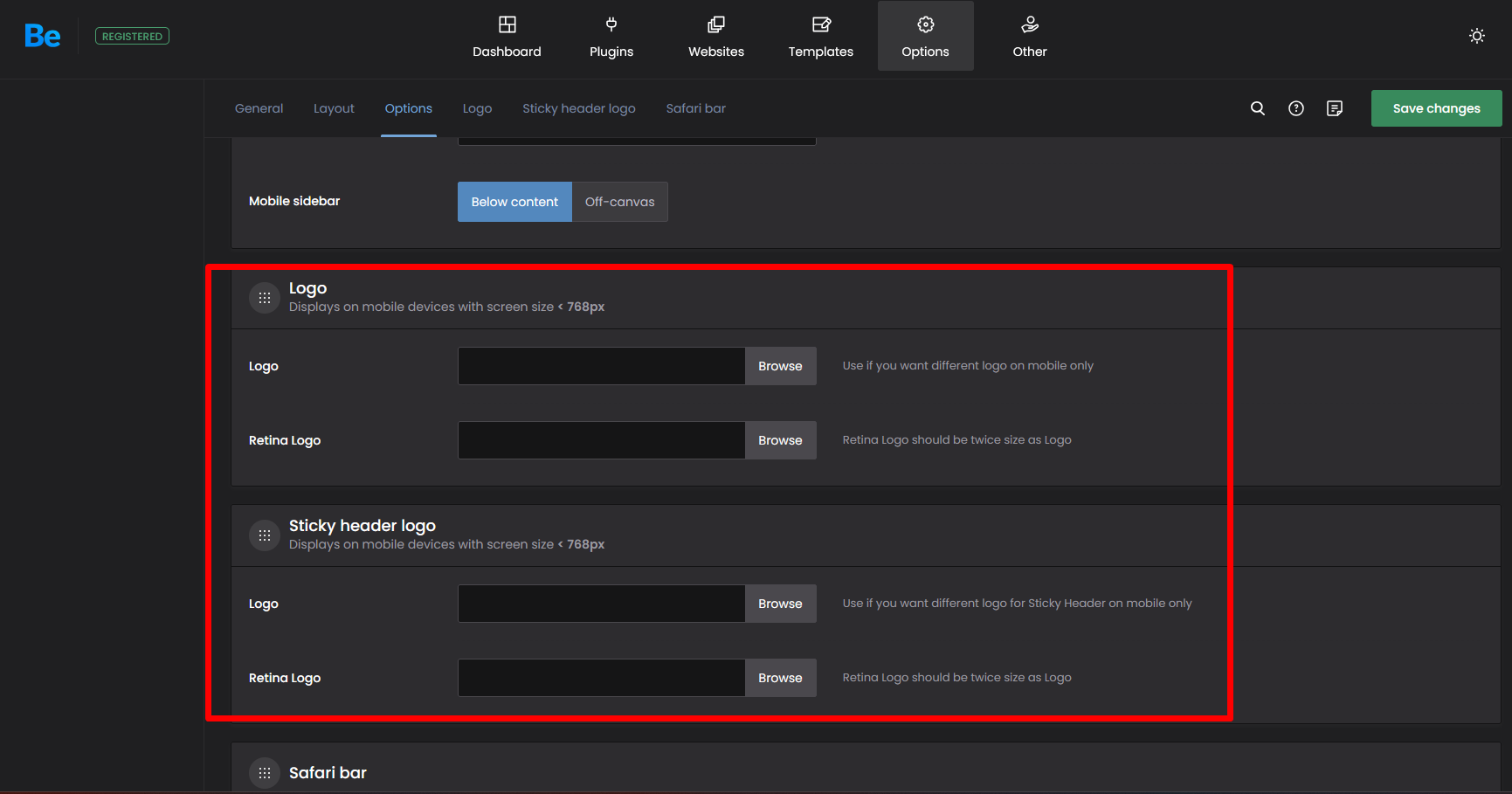
Task: Click the 'Safari bar' section heading
Action: tap(328, 773)
